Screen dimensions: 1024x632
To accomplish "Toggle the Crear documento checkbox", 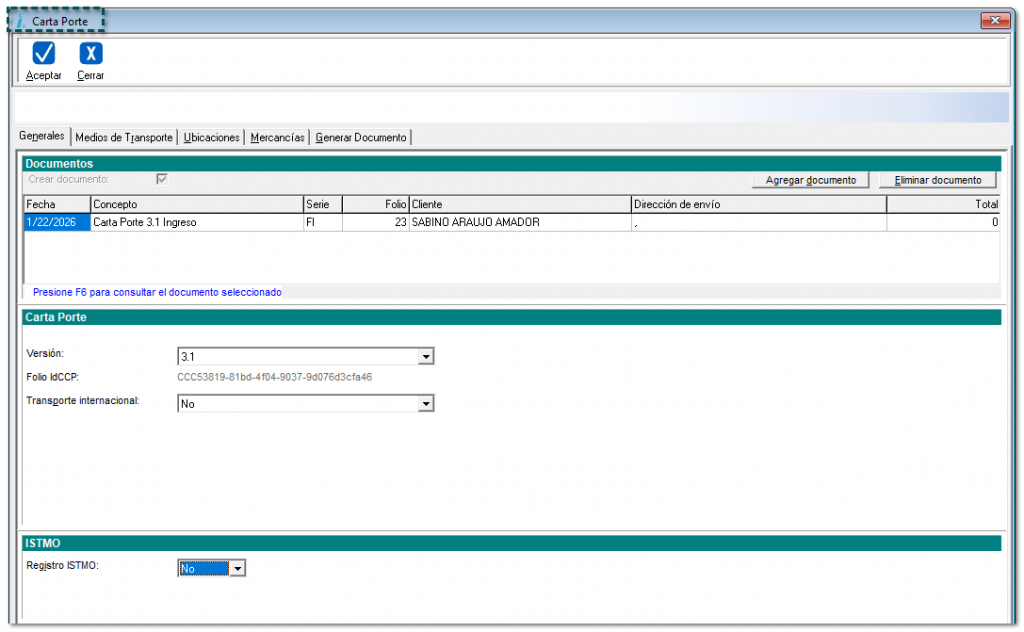I will [161, 179].
